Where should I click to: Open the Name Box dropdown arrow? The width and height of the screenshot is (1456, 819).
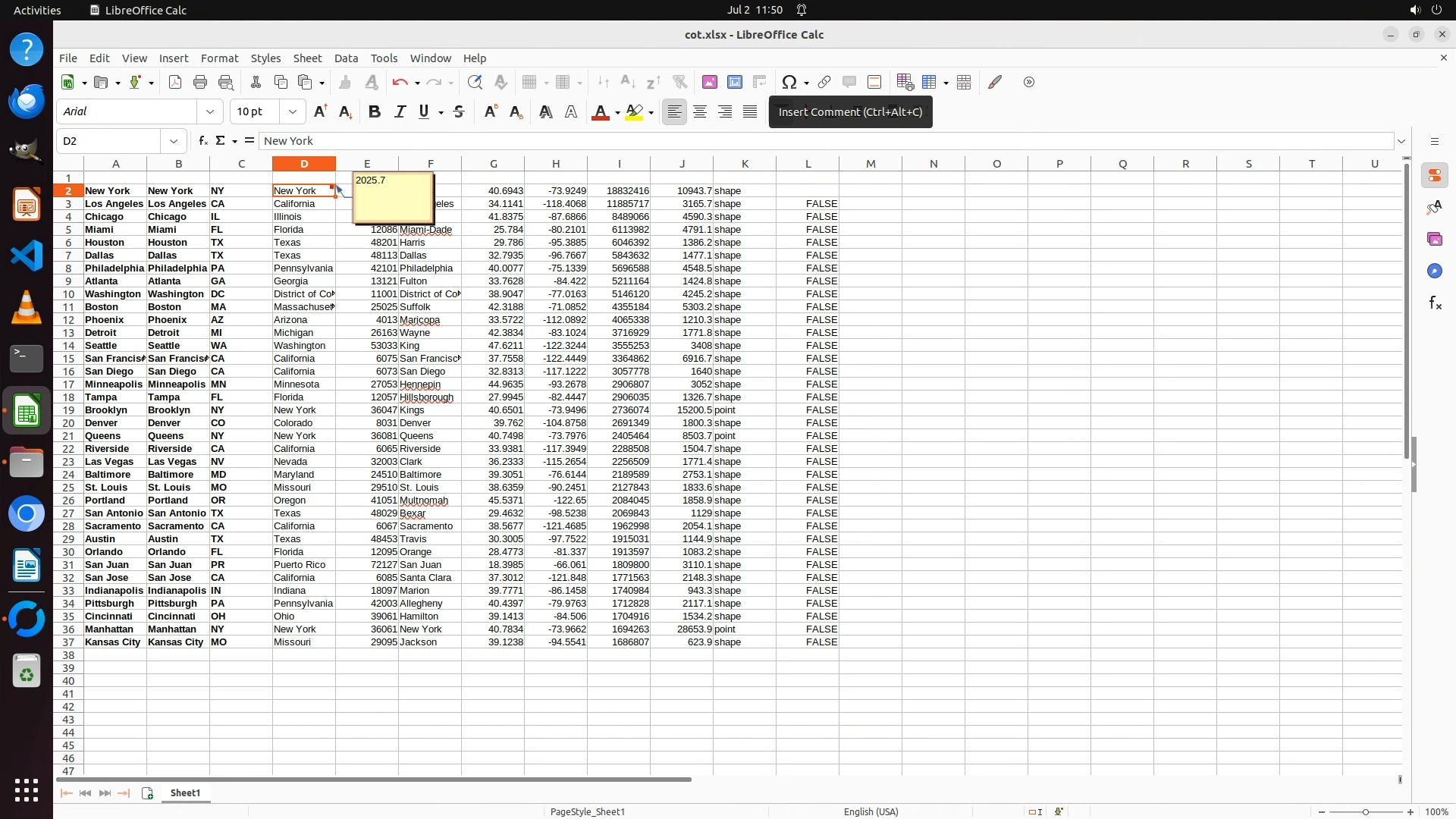174,141
